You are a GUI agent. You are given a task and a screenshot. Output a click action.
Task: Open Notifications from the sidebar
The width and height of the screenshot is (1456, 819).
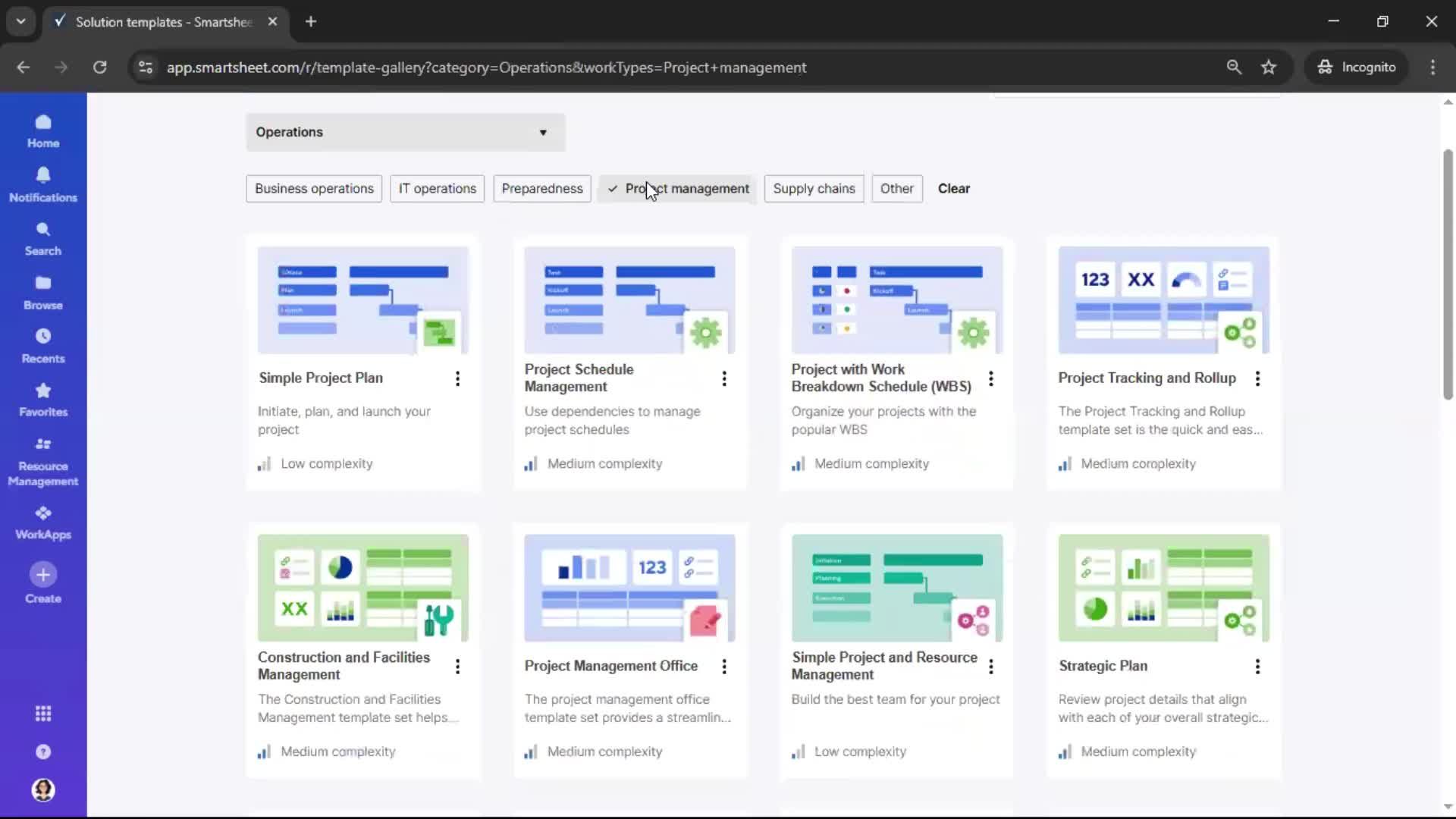click(42, 184)
